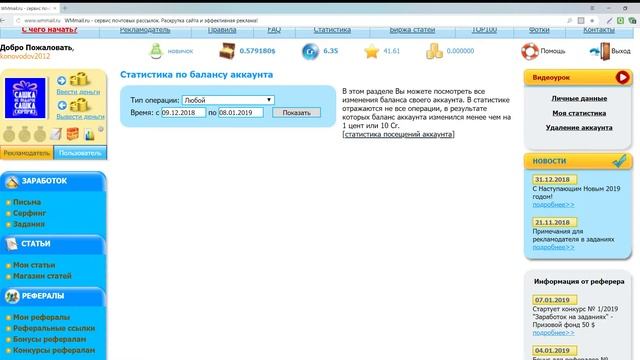Open Help via the lifebuoy icon
640x360 pixels.
pos(530,51)
